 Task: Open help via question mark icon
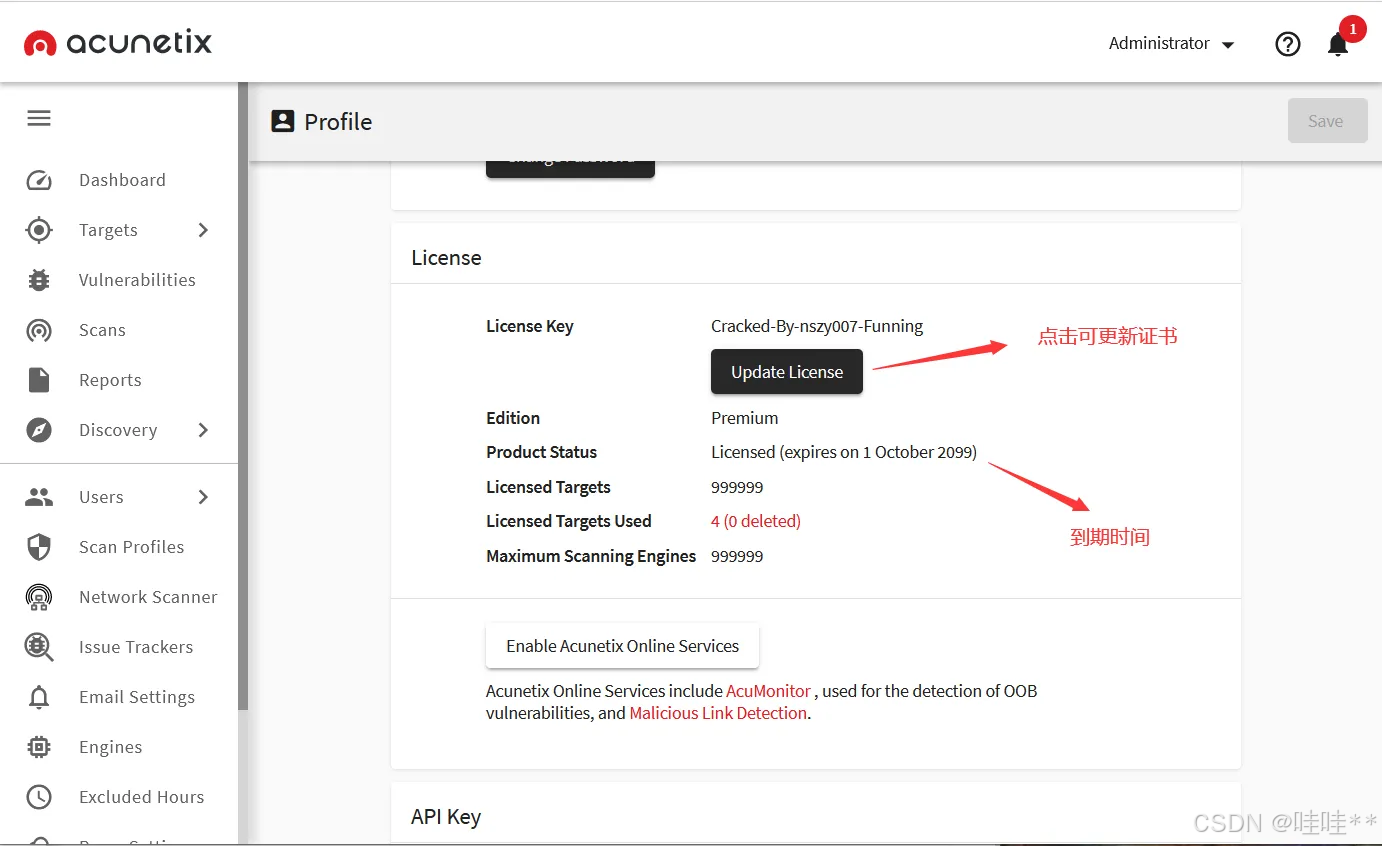(1288, 43)
